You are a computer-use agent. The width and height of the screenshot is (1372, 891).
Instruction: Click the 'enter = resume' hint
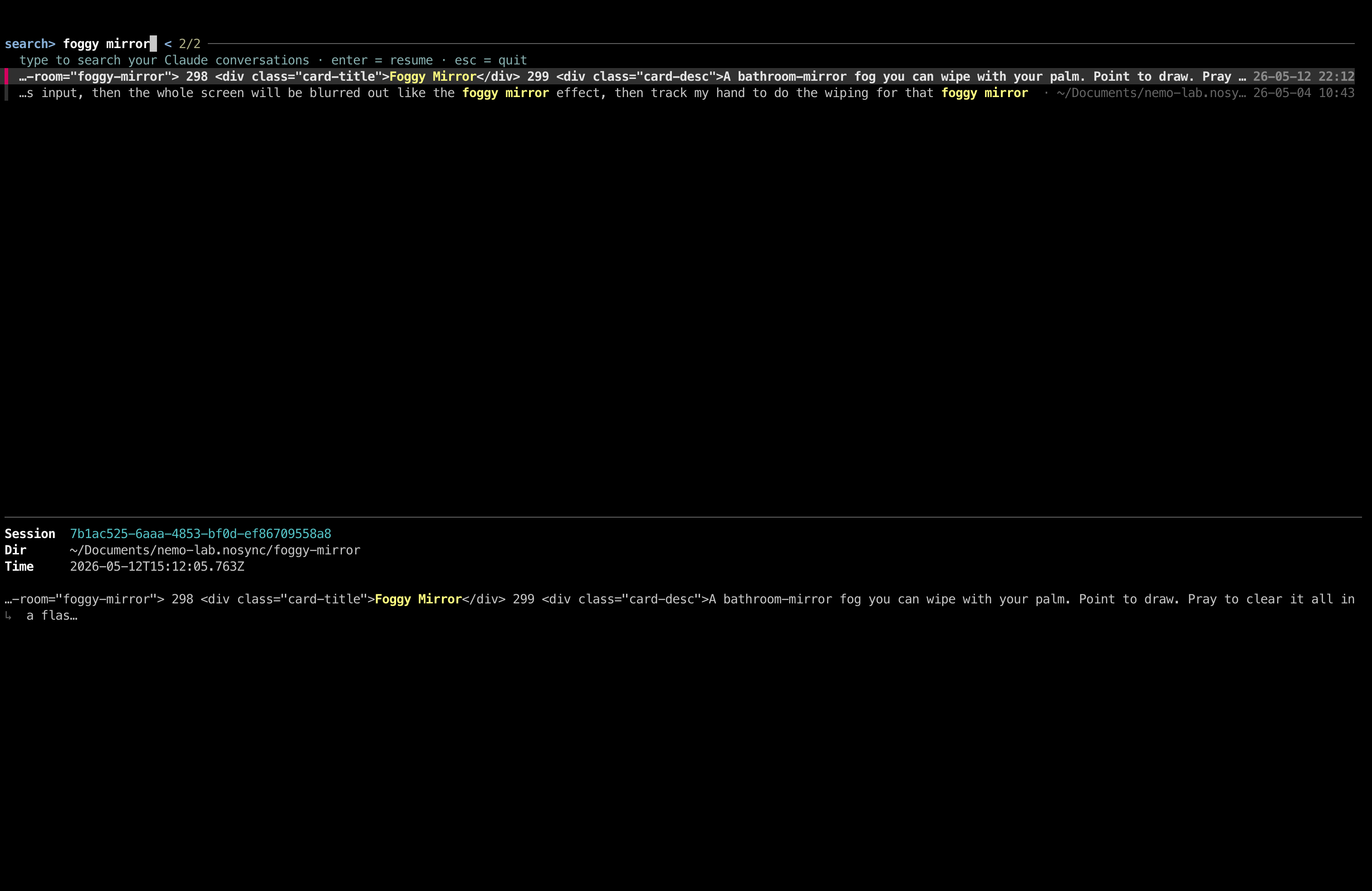pyautogui.click(x=382, y=60)
